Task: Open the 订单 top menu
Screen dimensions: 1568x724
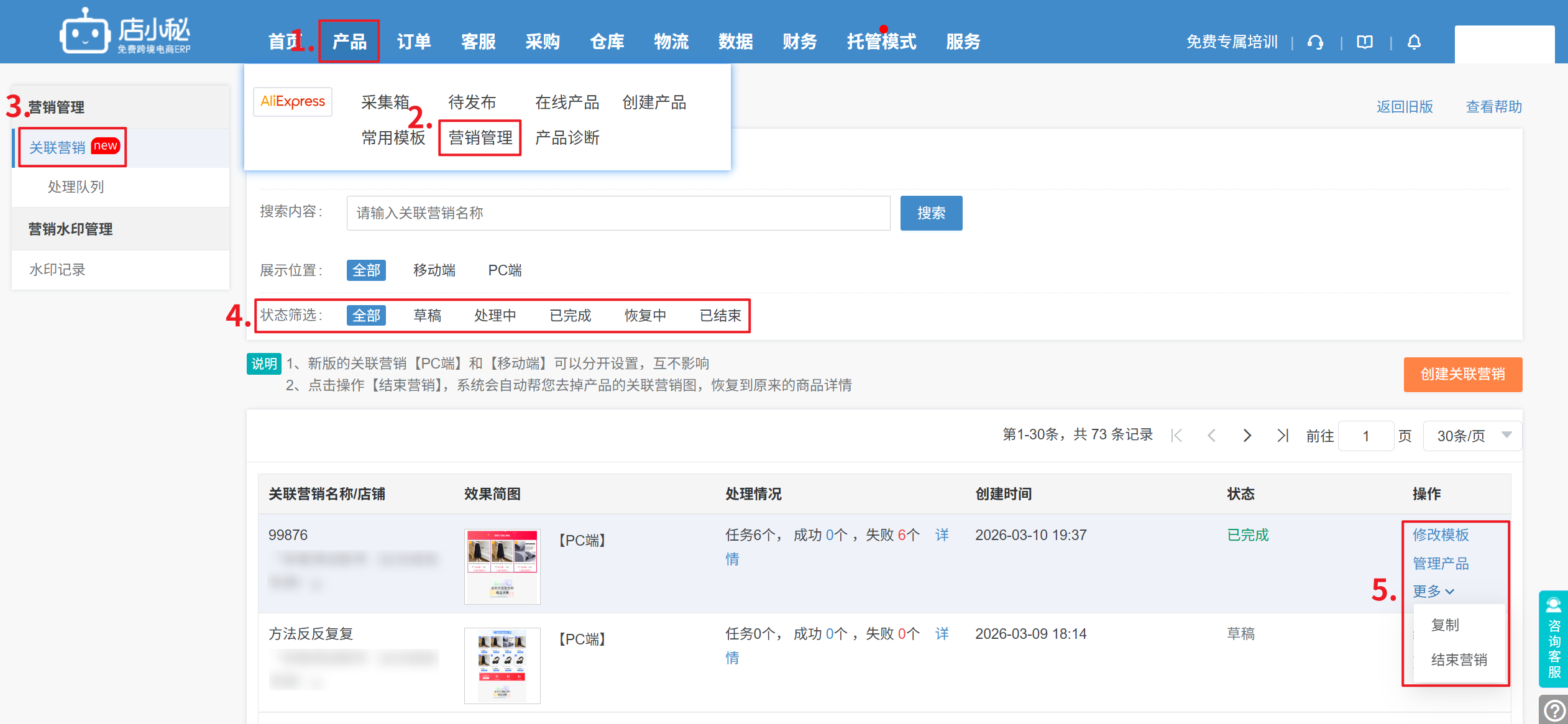Action: coord(414,42)
